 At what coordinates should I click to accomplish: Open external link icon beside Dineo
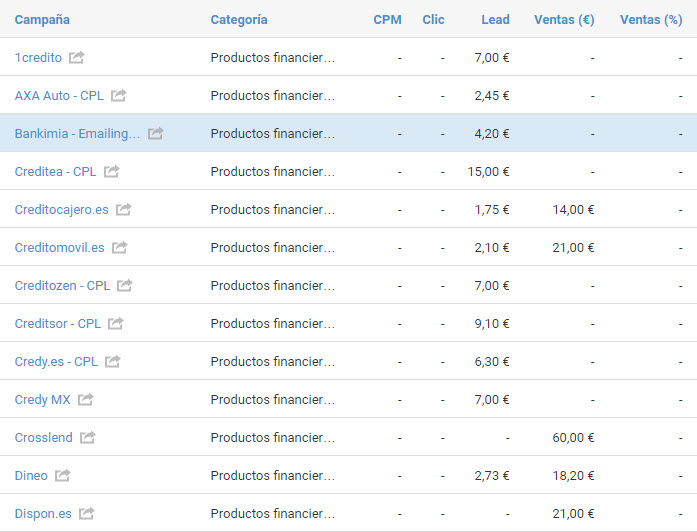pos(62,475)
